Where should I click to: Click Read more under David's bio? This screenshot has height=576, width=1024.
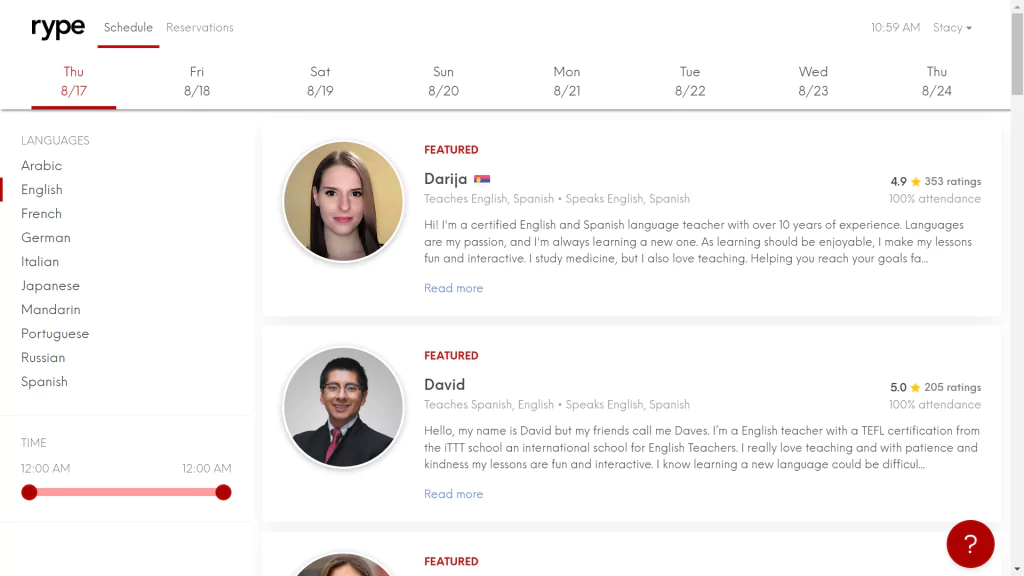[453, 494]
